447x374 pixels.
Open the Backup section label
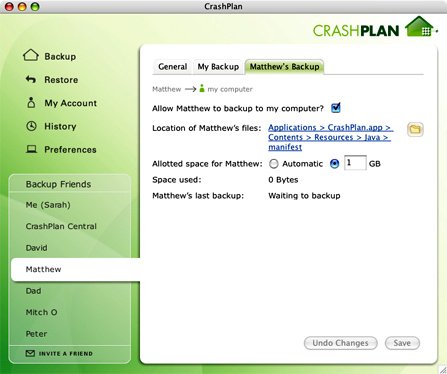[60, 56]
